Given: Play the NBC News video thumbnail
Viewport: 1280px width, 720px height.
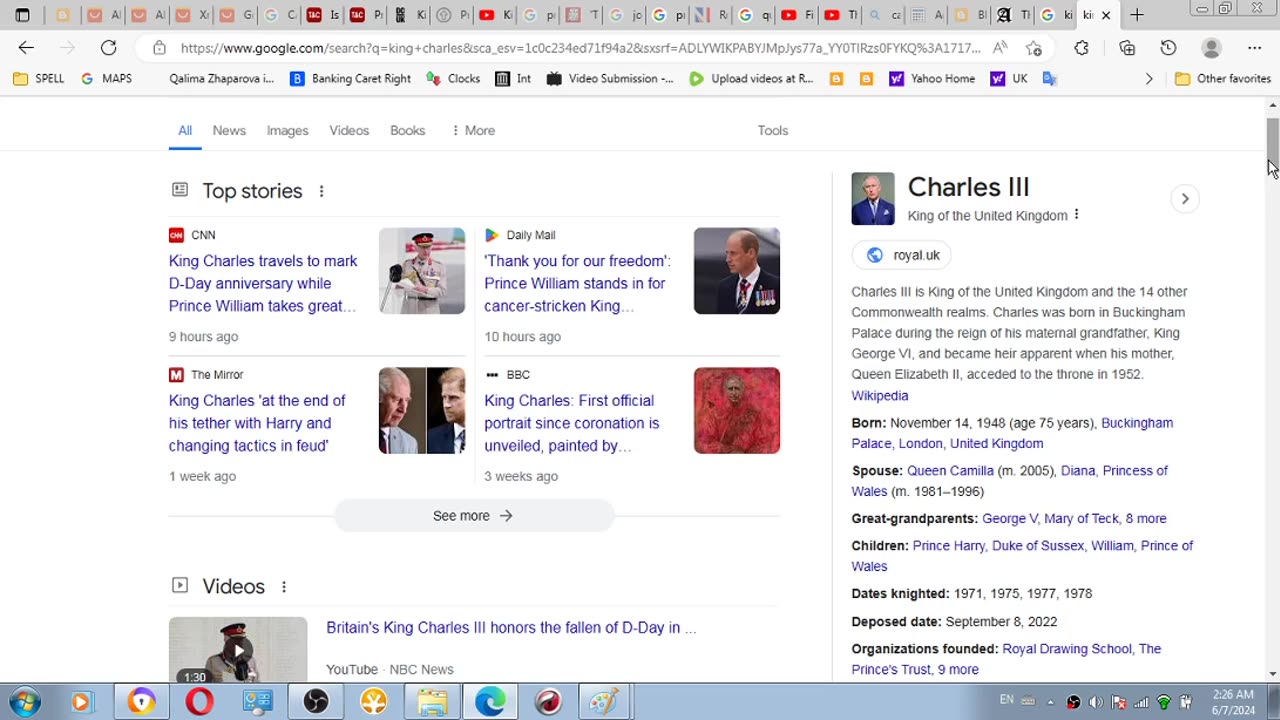Looking at the screenshot, I should click(238, 650).
